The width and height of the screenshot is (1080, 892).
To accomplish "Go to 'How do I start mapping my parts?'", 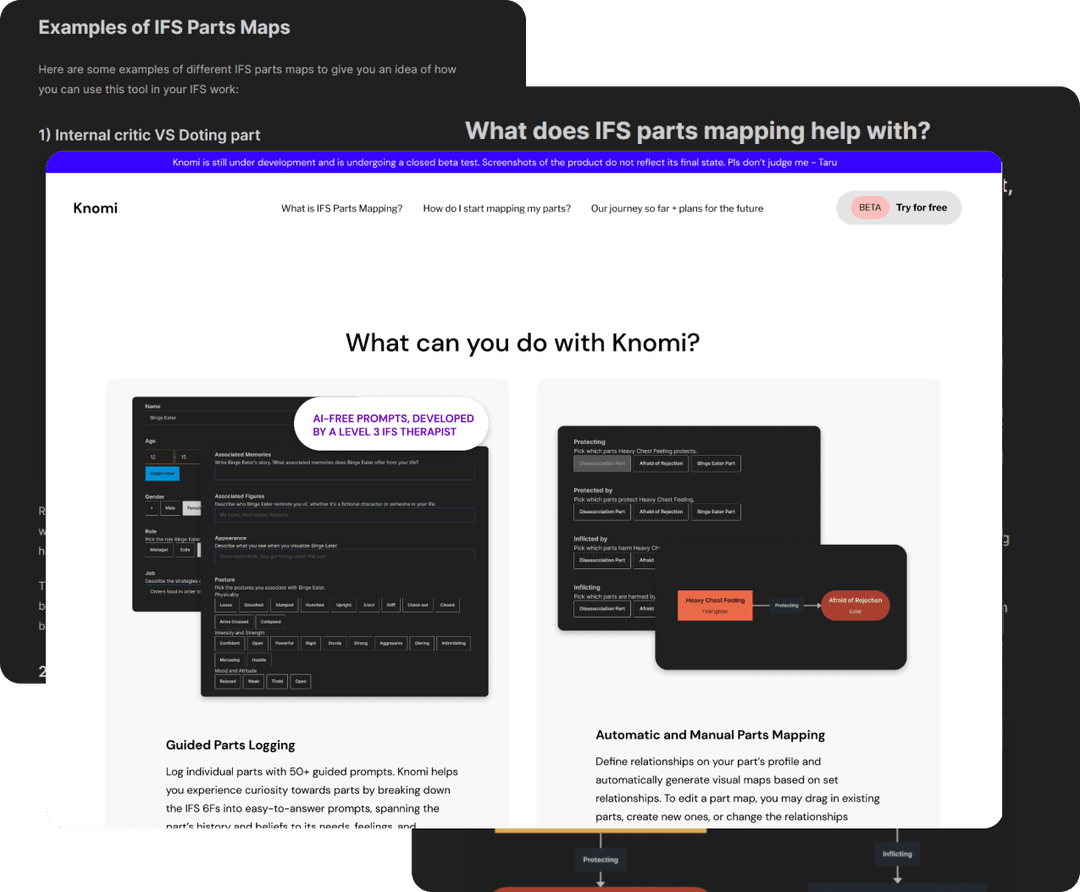I will point(496,209).
